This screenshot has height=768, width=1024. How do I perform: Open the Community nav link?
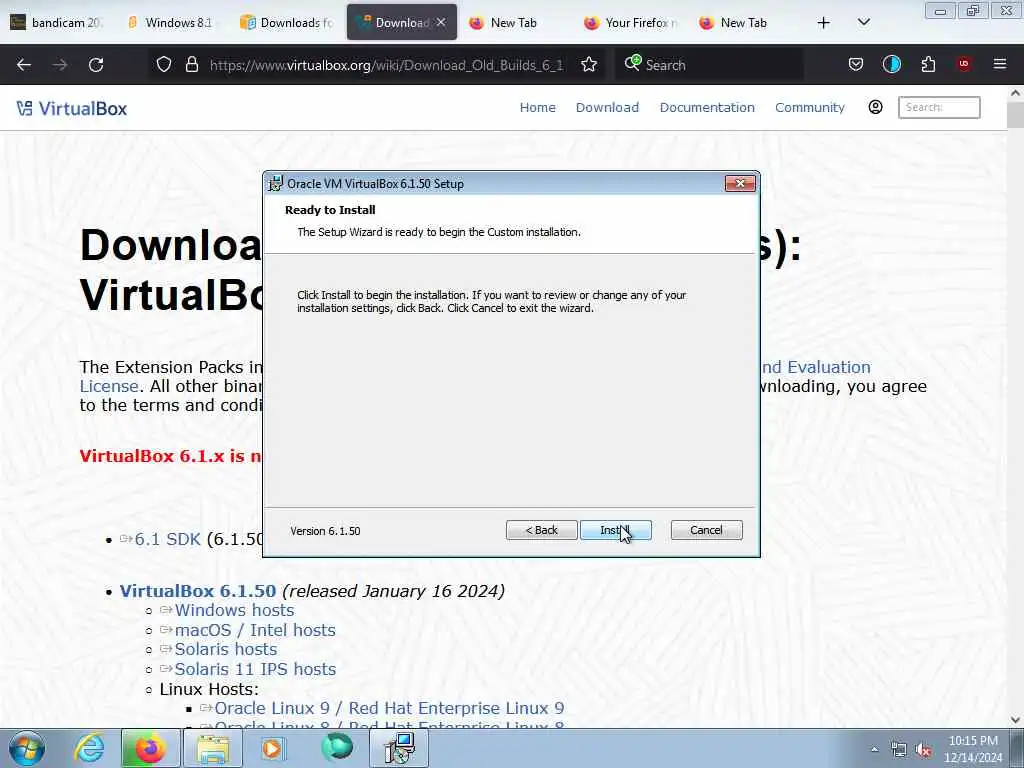[809, 107]
